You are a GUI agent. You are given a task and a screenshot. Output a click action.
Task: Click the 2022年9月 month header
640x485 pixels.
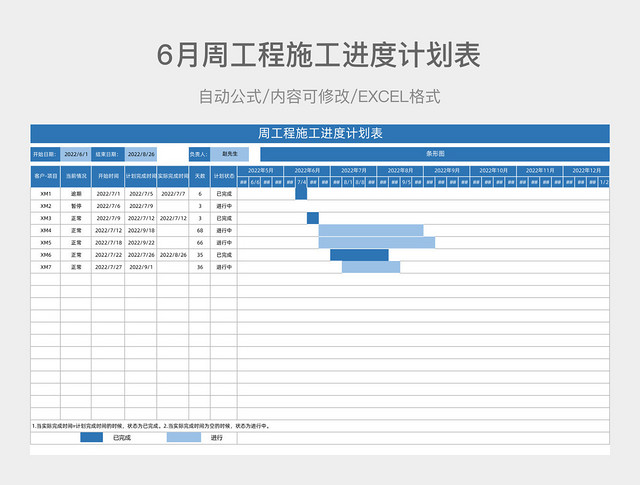tap(447, 171)
